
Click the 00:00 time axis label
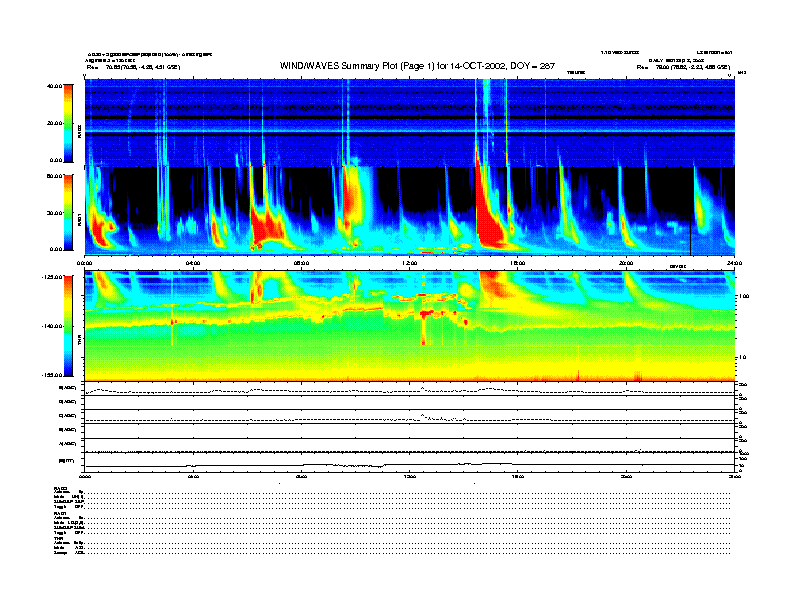(x=86, y=263)
